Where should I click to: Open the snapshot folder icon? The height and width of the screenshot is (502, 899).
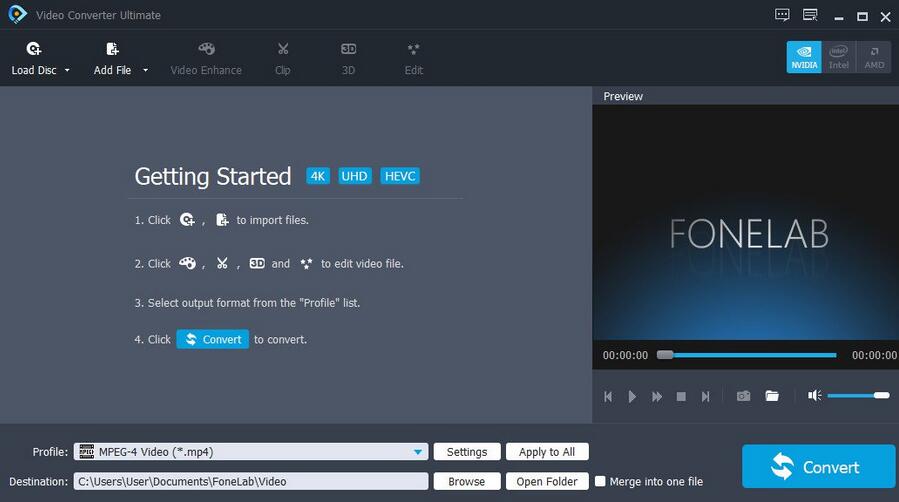click(772, 396)
